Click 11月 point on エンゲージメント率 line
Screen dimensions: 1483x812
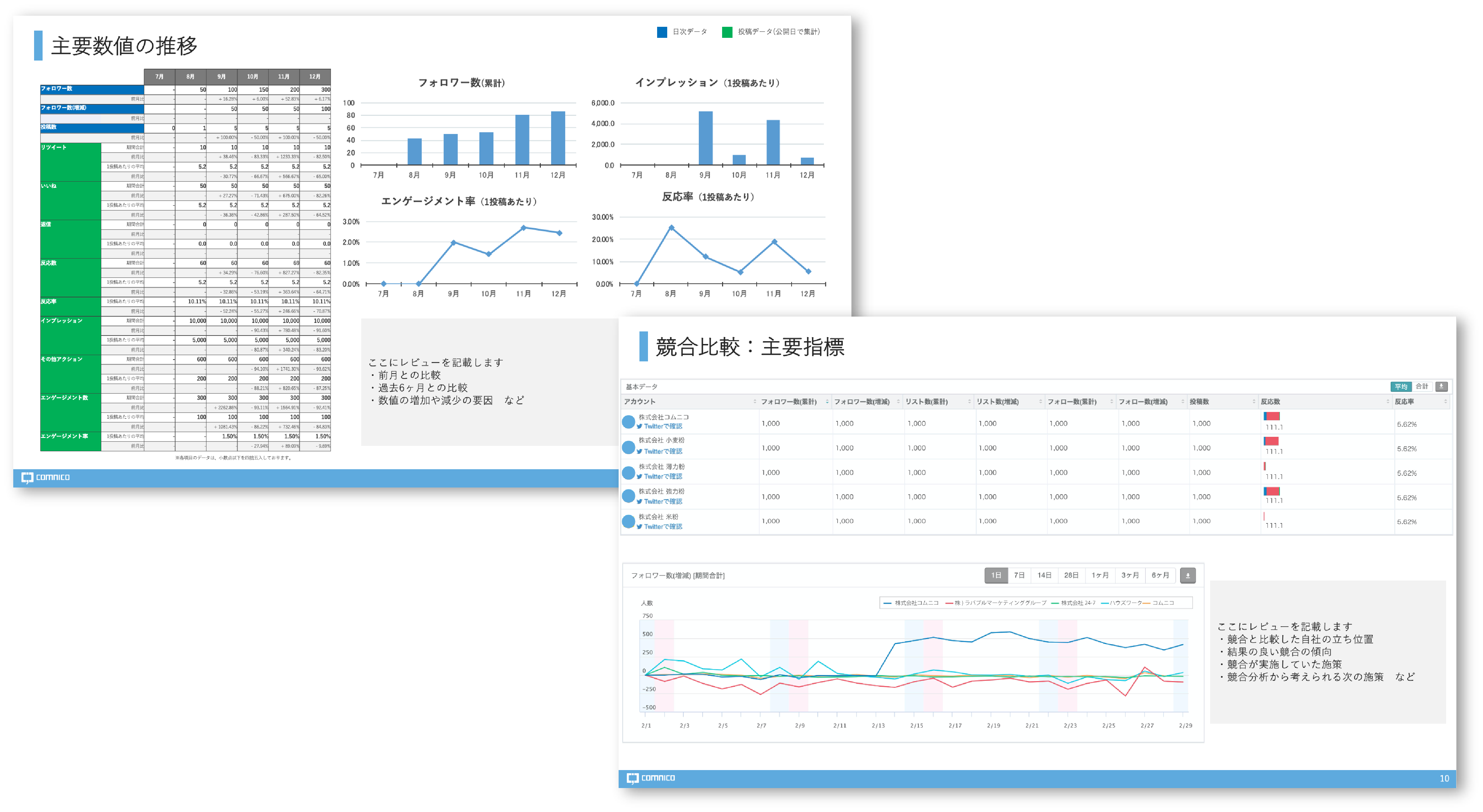coord(523,228)
